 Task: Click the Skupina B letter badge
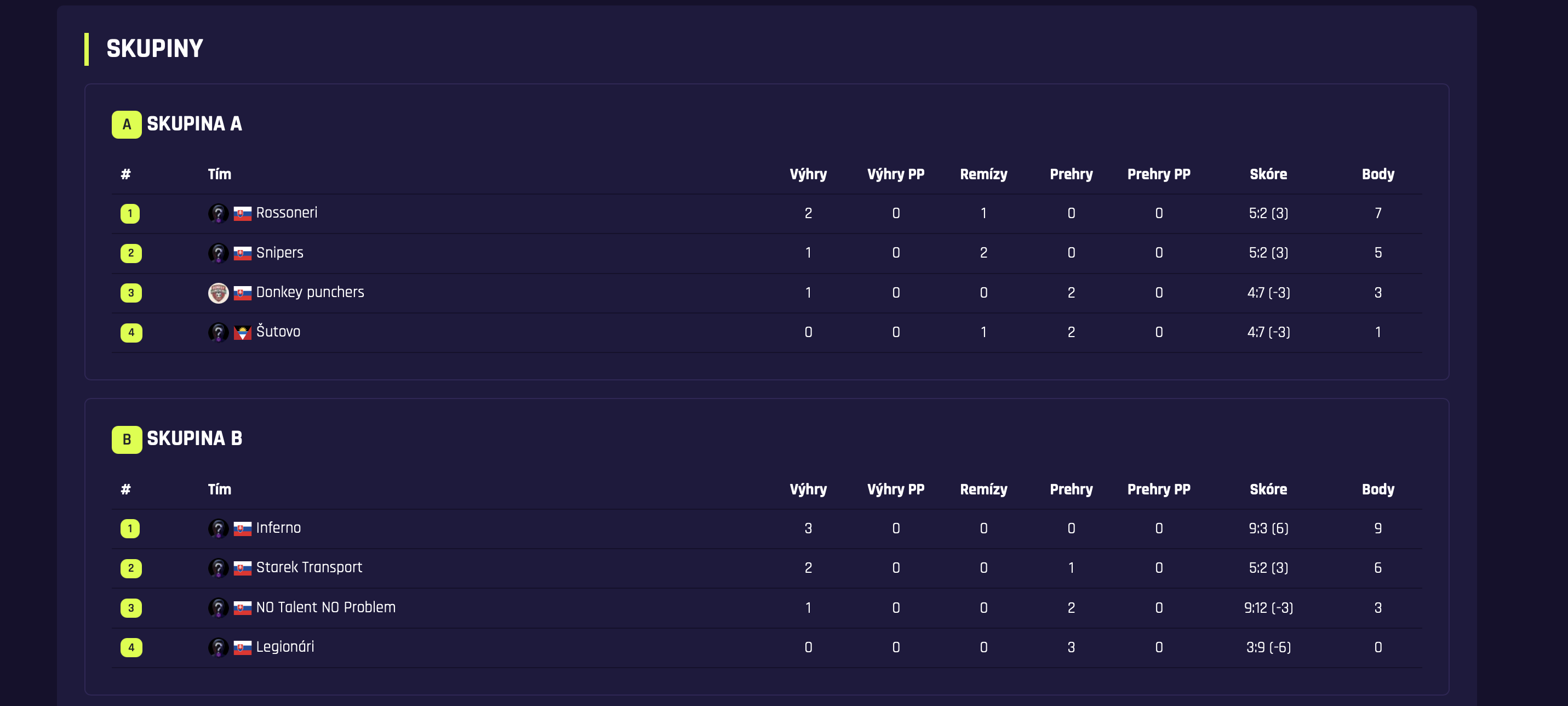pos(127,439)
